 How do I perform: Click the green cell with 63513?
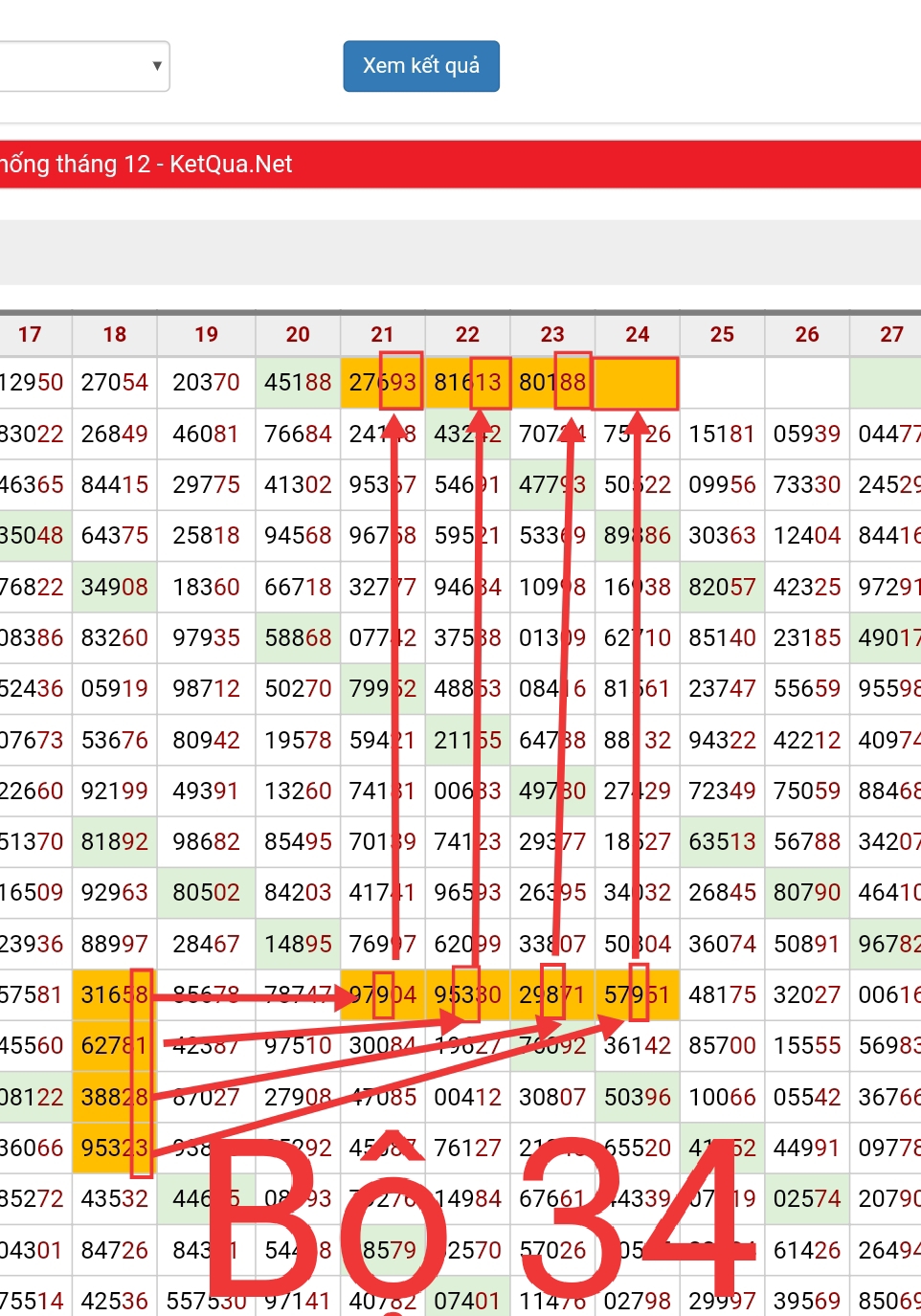[722, 842]
